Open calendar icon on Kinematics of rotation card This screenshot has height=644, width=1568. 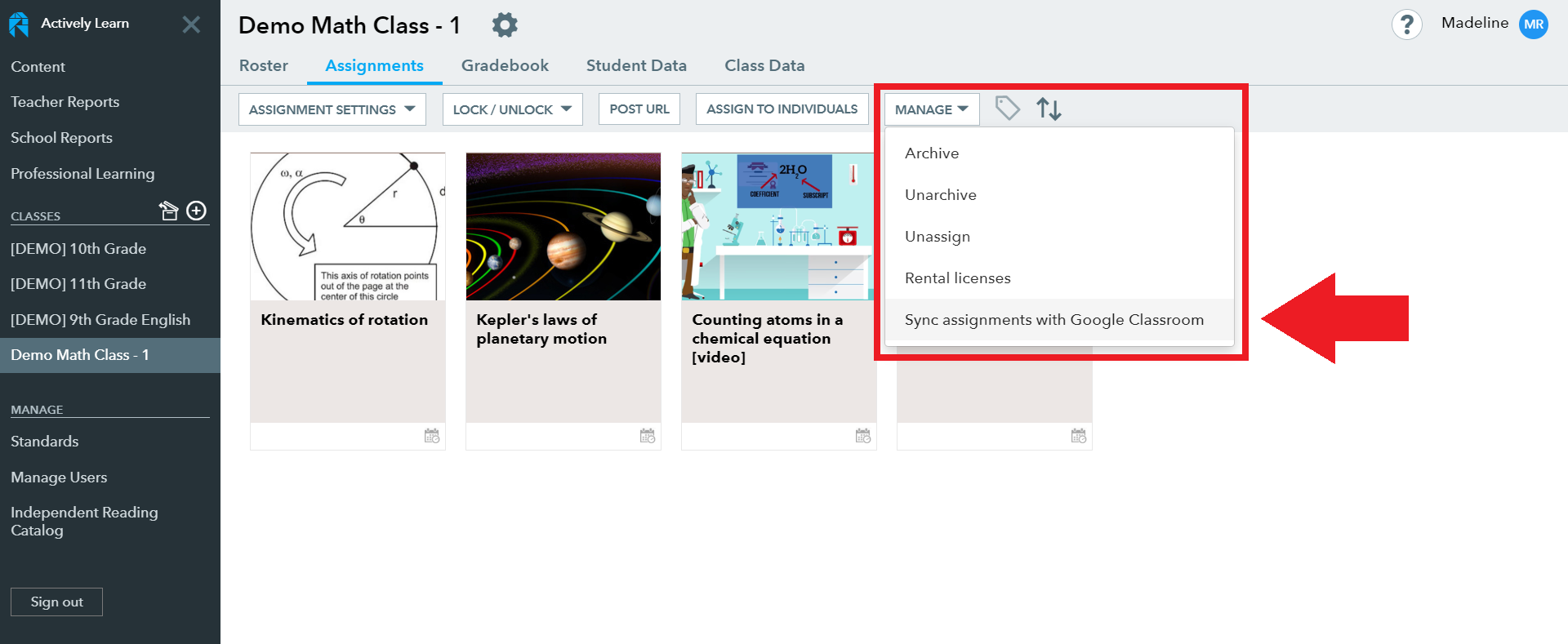(x=432, y=436)
